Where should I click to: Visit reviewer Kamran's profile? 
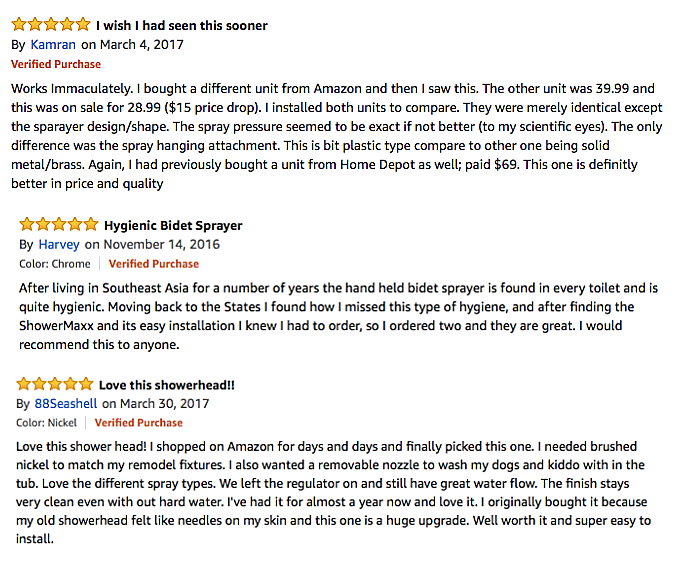[x=53, y=44]
